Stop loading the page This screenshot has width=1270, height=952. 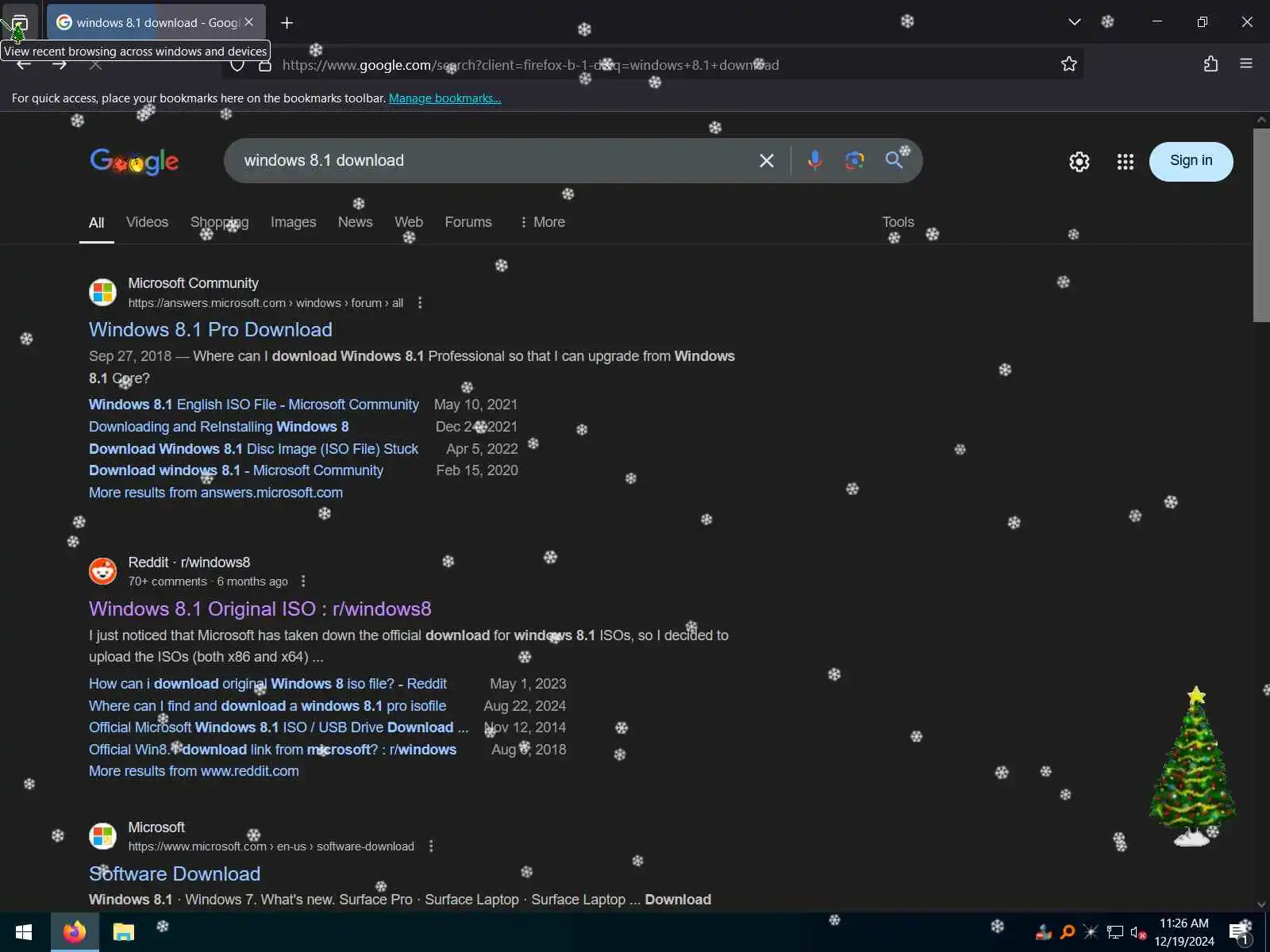(95, 65)
